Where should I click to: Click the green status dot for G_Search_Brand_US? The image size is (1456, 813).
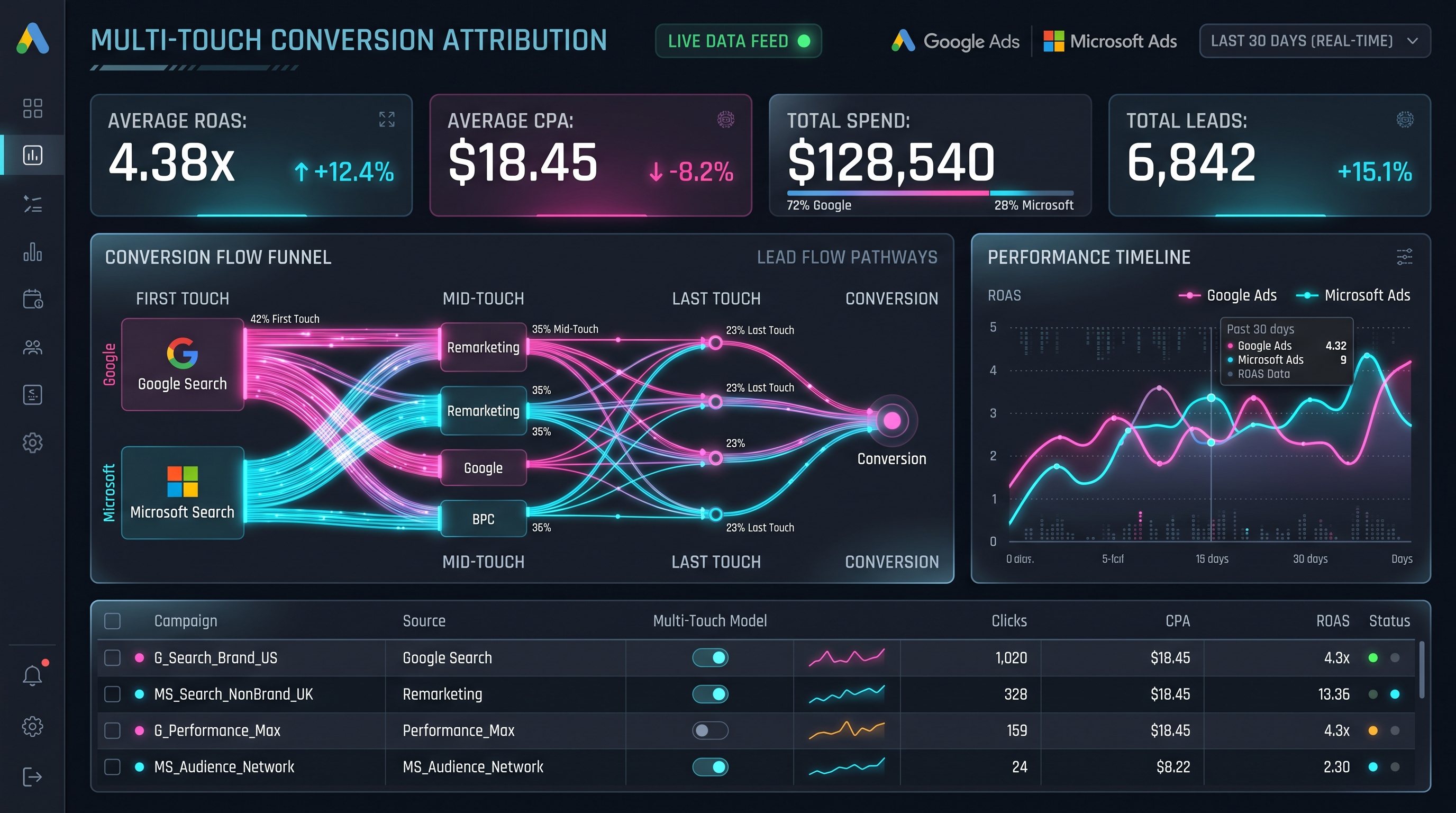click(x=1372, y=657)
